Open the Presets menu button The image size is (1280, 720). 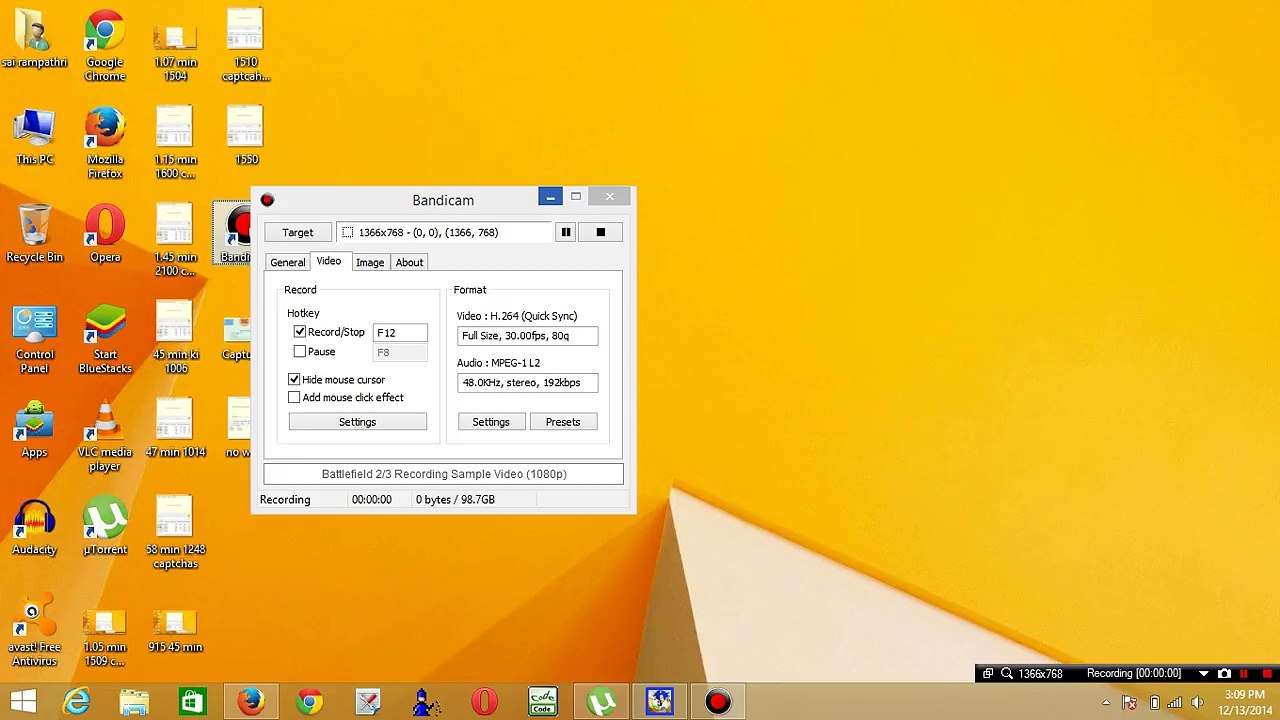(563, 422)
